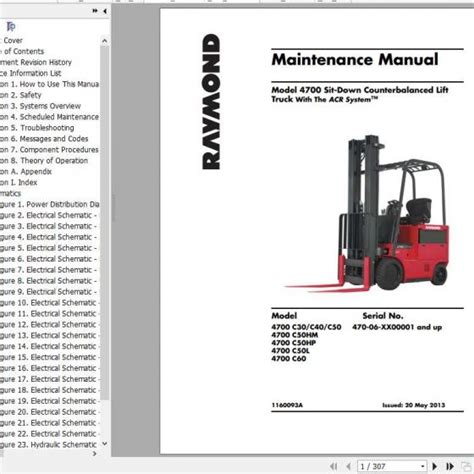This screenshot has width=474, height=474.
Task: Open Section 5. Troubleshooting bookmark
Action: coord(37,128)
